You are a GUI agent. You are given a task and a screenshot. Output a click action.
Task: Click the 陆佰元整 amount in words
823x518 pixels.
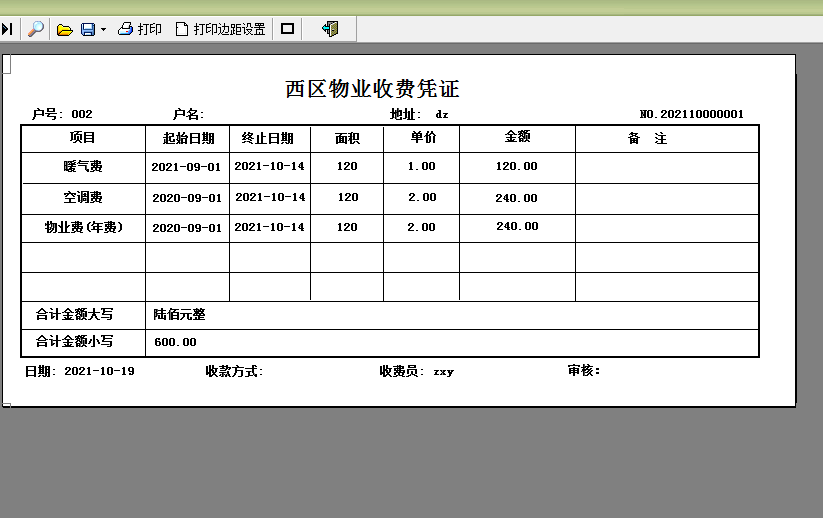[x=180, y=314]
